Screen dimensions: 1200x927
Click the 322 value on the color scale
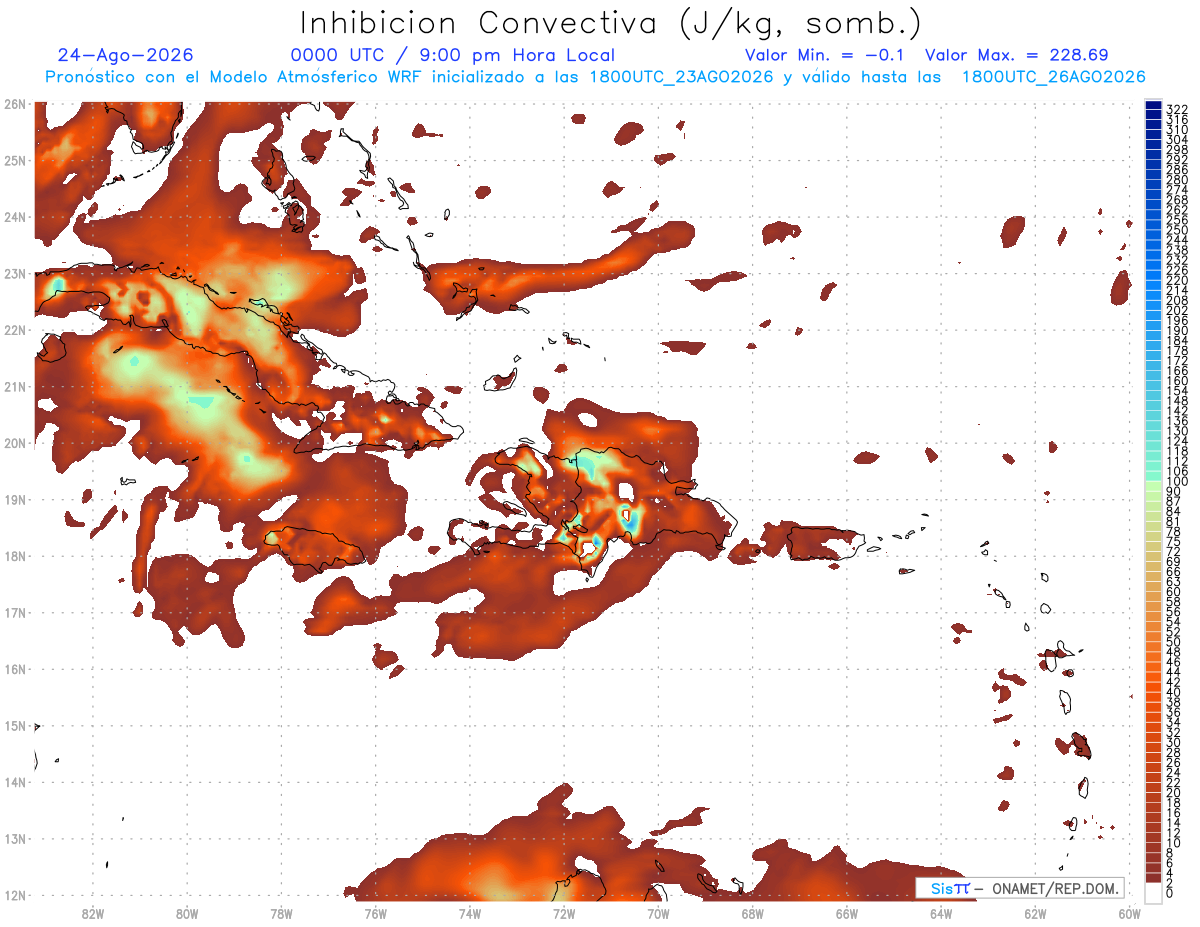coord(1177,109)
